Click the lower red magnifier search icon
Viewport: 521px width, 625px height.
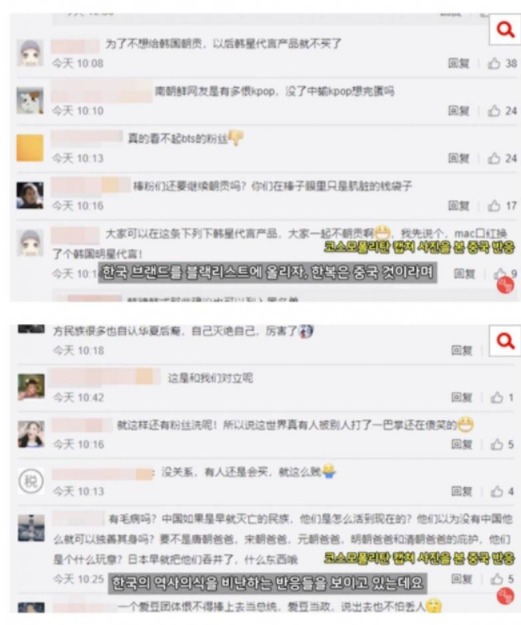click(x=505, y=341)
